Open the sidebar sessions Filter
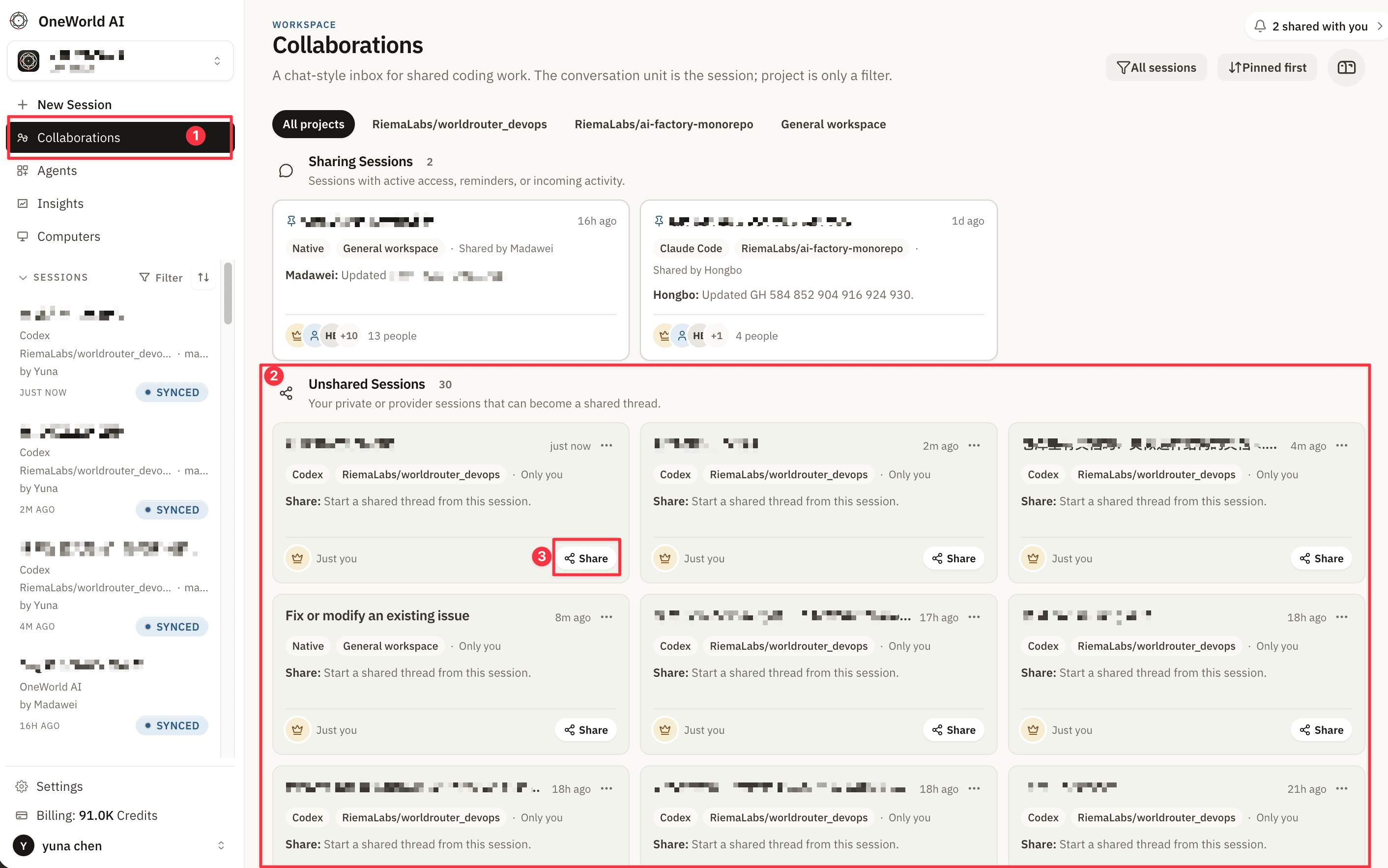Viewport: 1388px width, 868px height. pyautogui.click(x=161, y=277)
